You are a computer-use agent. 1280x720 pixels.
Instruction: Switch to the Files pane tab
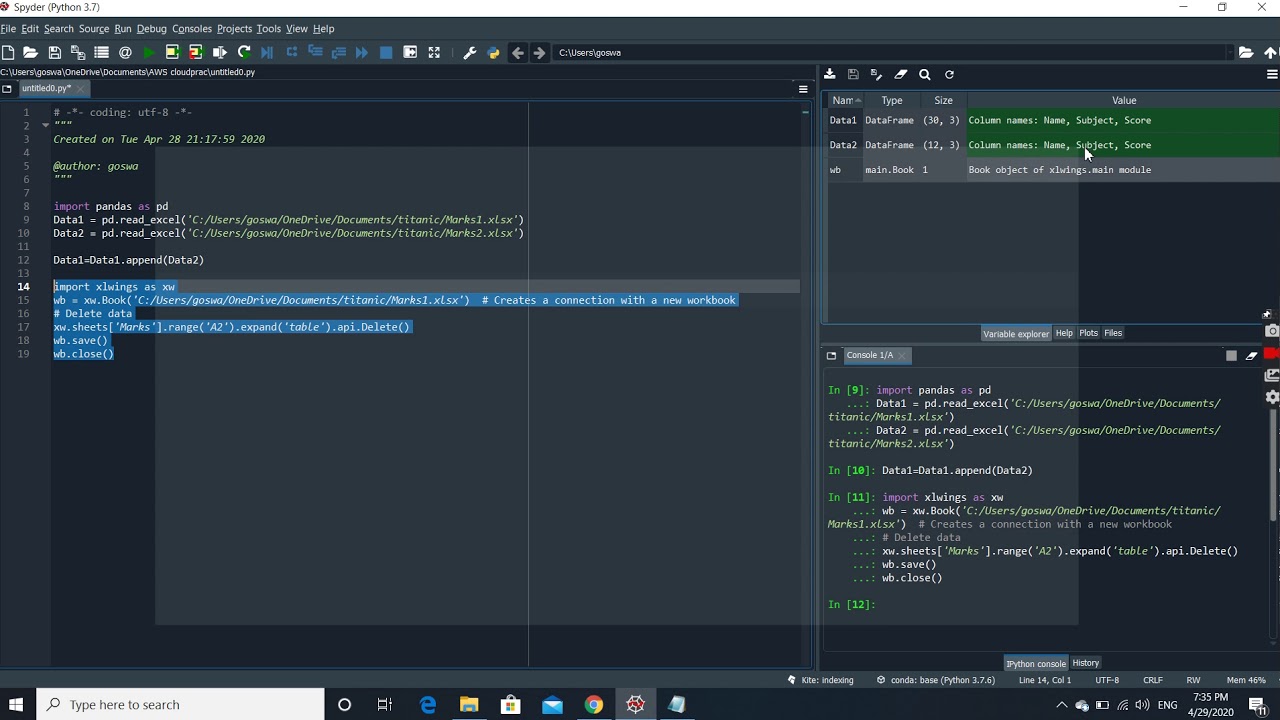(1113, 333)
